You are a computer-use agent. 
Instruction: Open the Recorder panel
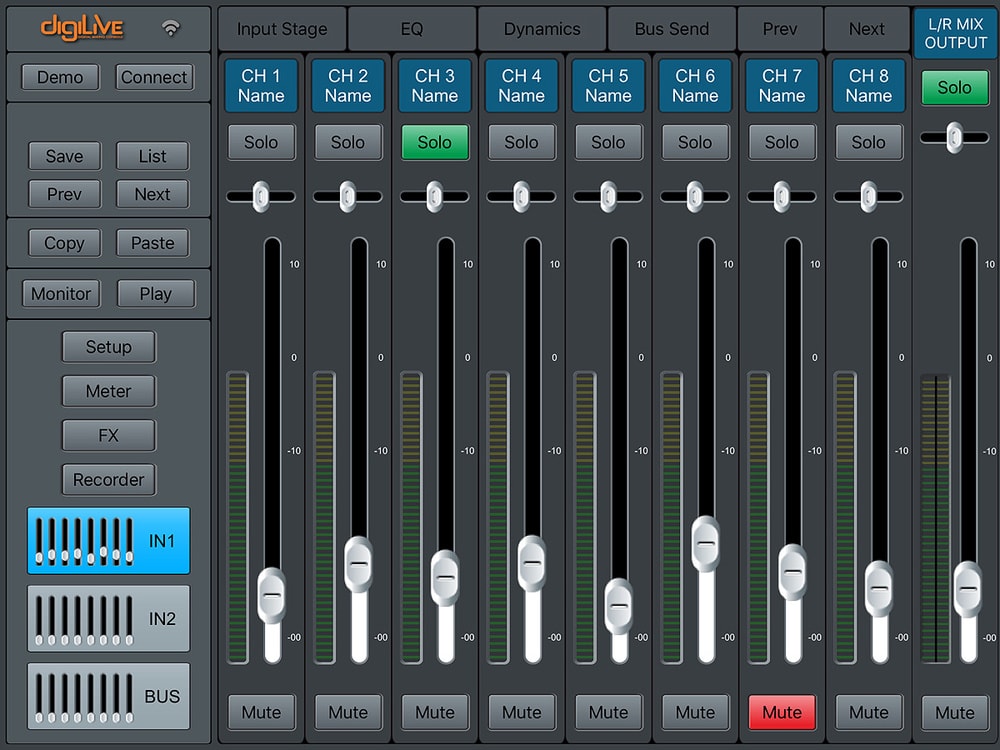(x=109, y=480)
